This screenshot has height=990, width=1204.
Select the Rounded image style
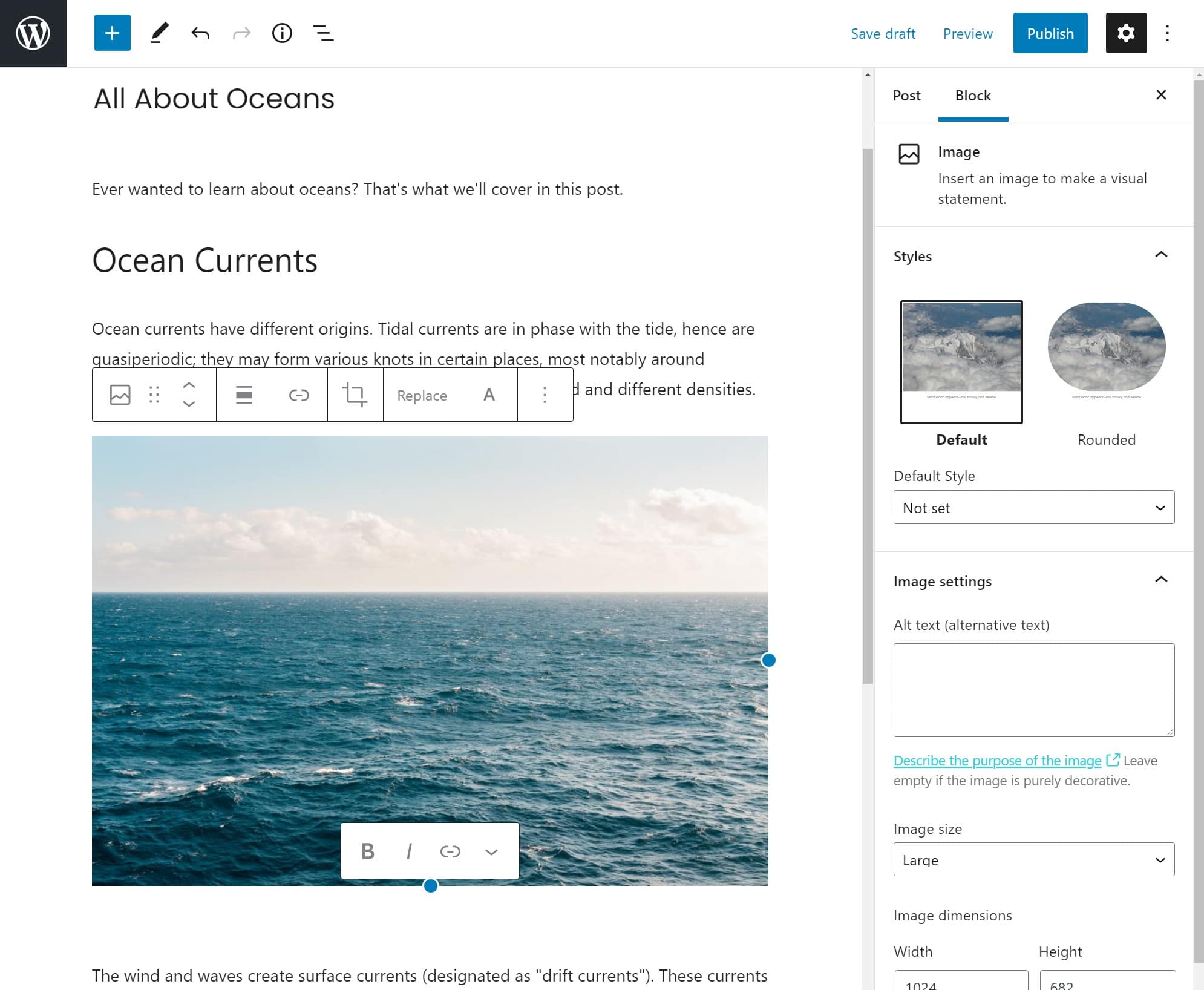click(1106, 346)
